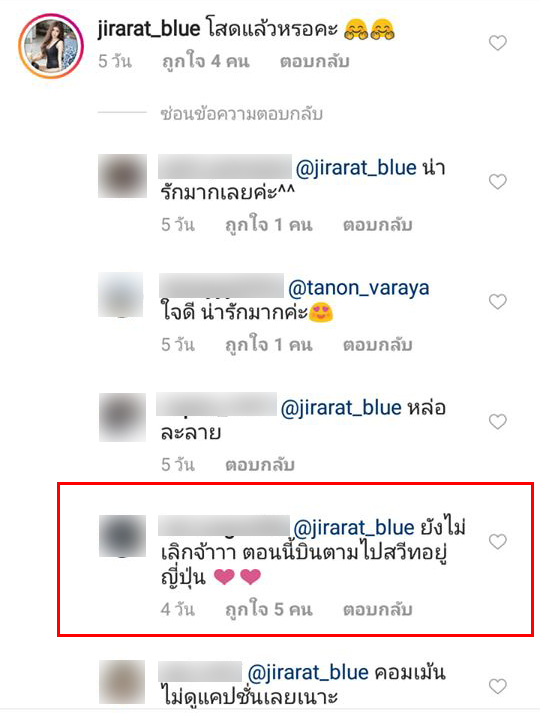This screenshot has height=713, width=540.
Task: Open jirarat_blue's profile picture story
Action: pyautogui.click(x=51, y=46)
